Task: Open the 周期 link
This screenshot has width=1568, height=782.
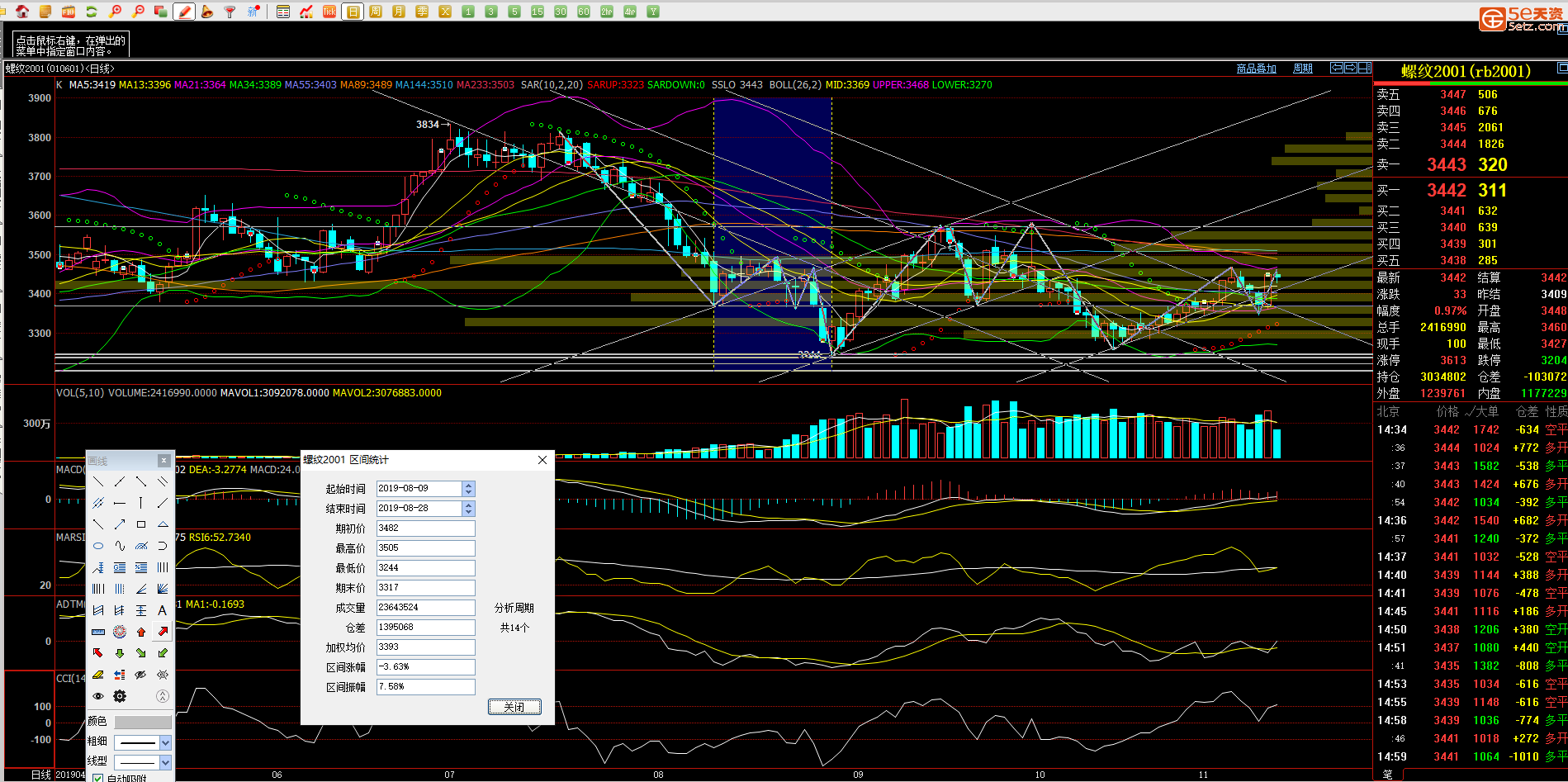Action: (x=1302, y=69)
